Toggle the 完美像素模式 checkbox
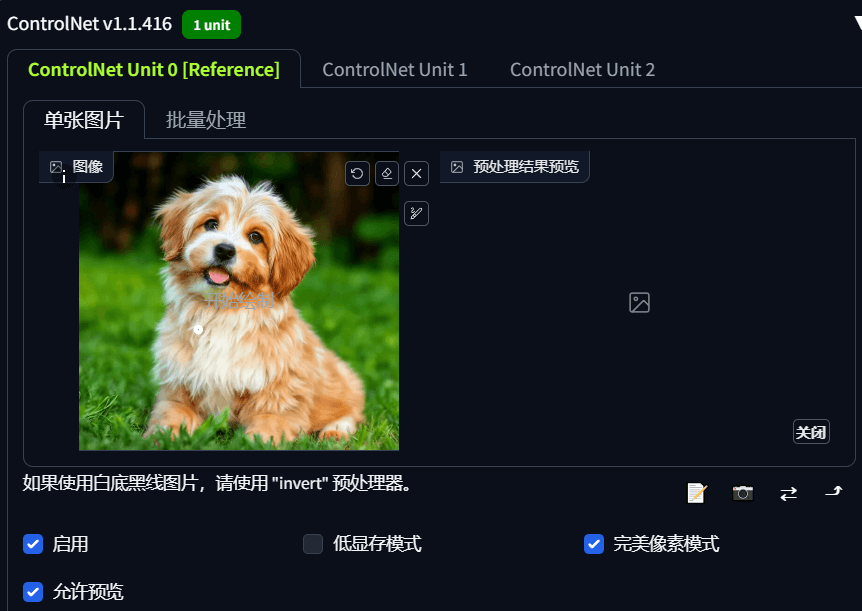 [x=594, y=544]
